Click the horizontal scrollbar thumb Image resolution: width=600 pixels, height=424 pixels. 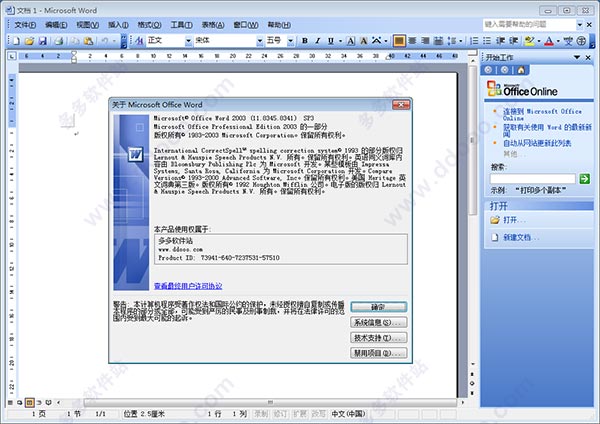tap(270, 403)
